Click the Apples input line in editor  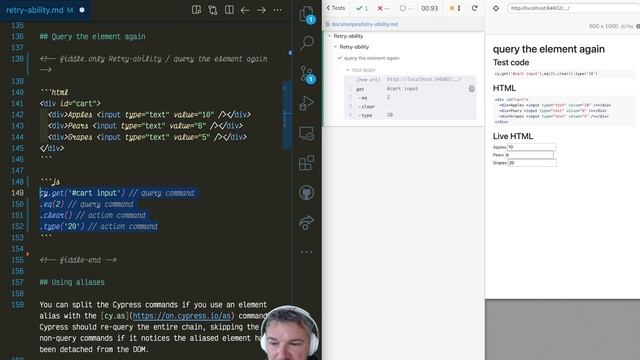[x=149, y=115]
